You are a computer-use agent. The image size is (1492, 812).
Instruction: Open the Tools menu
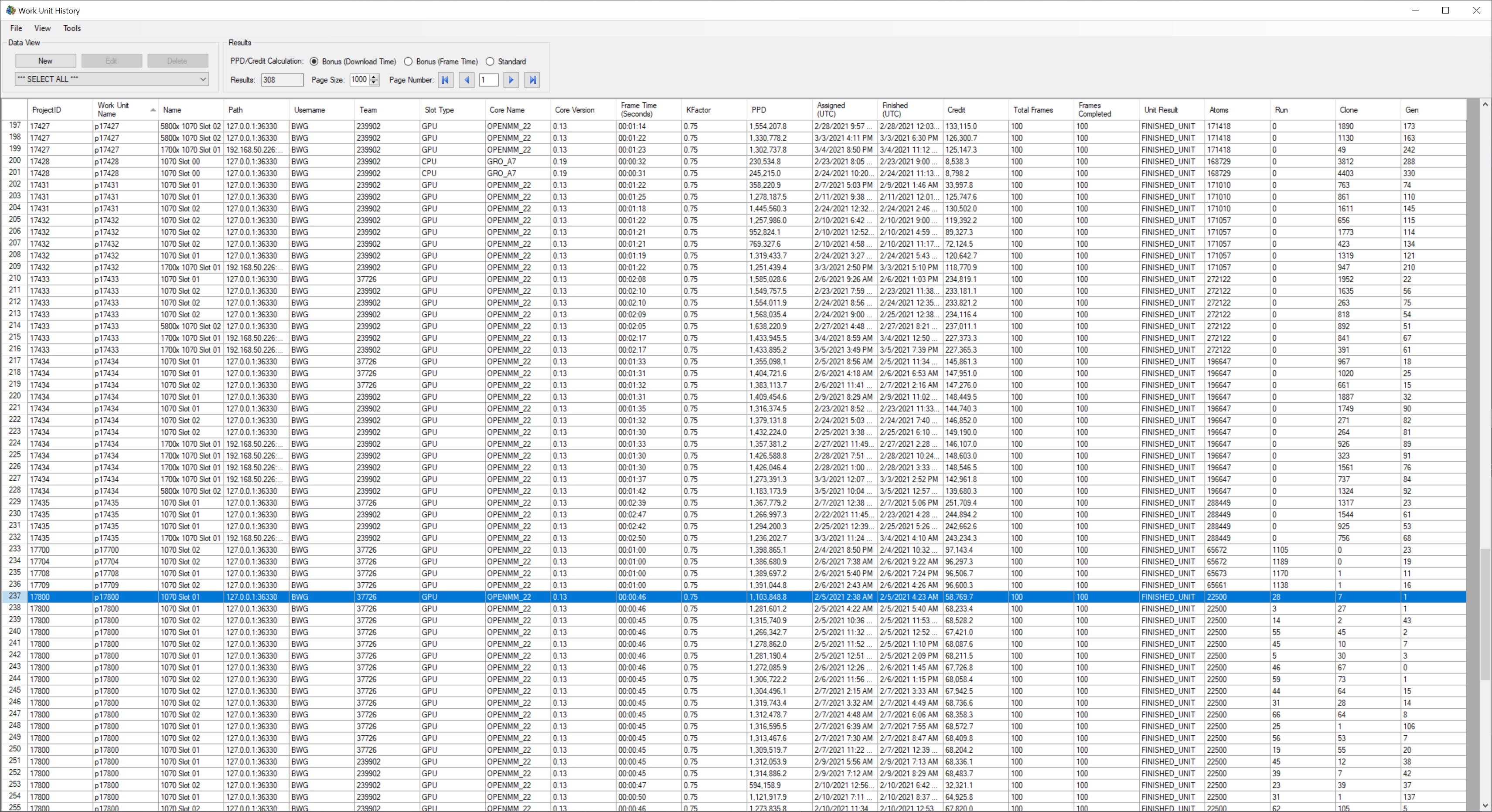[x=72, y=28]
